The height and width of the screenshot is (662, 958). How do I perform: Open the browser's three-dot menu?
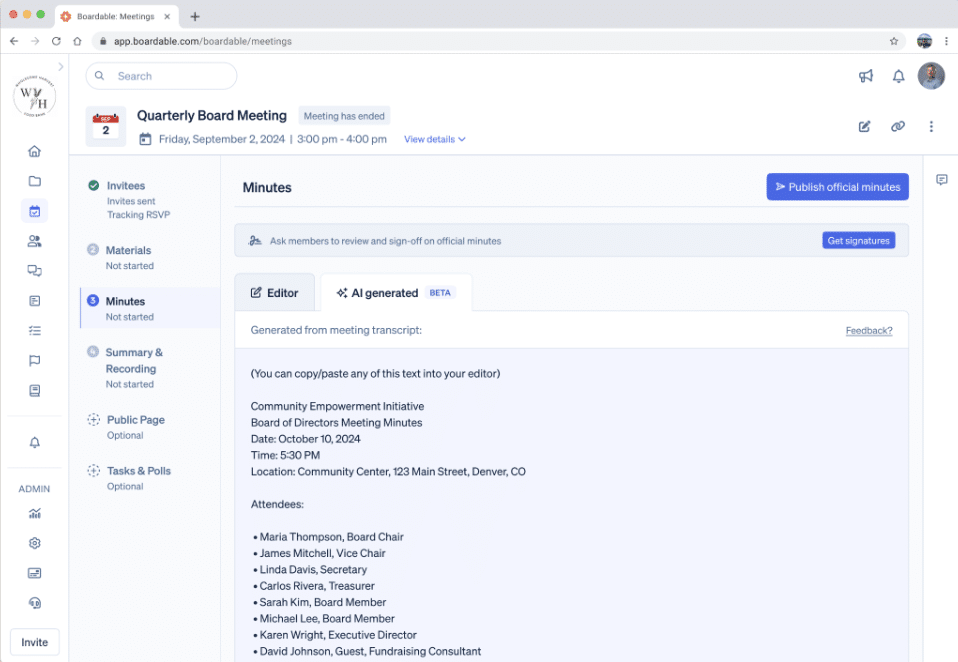pyautogui.click(x=946, y=41)
